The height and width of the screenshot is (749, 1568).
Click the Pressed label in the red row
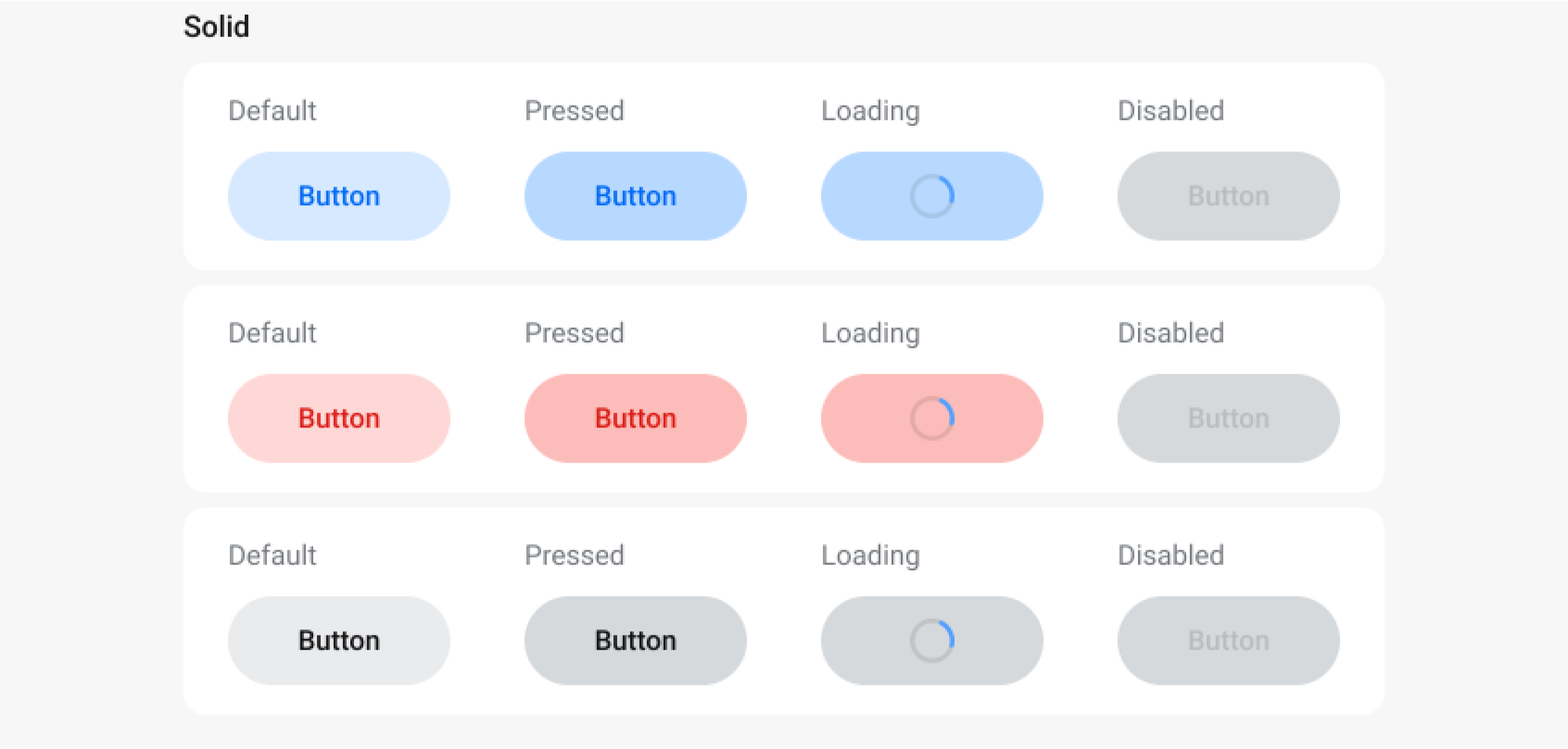575,333
